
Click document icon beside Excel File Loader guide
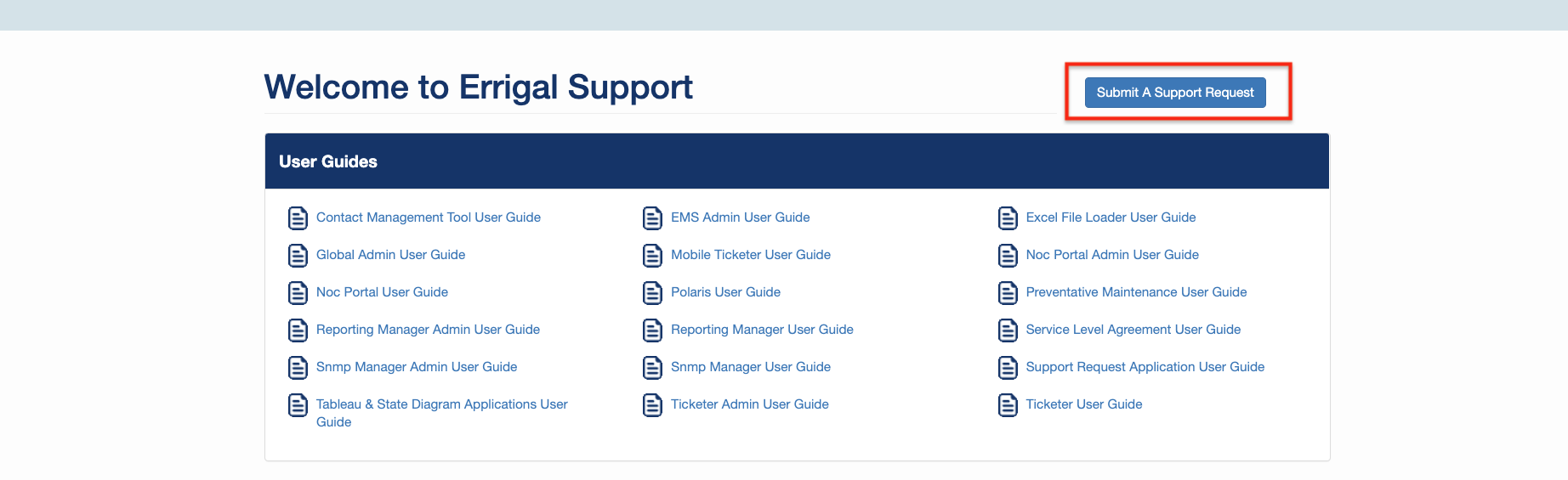coord(1008,218)
